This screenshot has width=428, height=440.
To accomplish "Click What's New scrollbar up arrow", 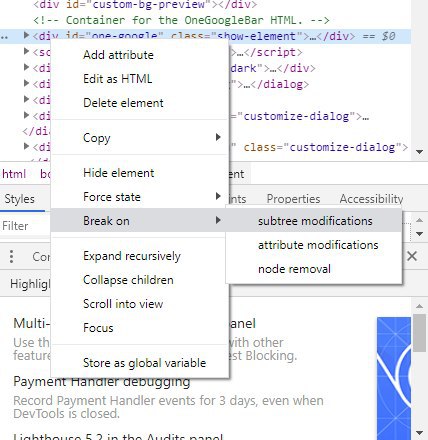I will pyautogui.click(x=420, y=306).
